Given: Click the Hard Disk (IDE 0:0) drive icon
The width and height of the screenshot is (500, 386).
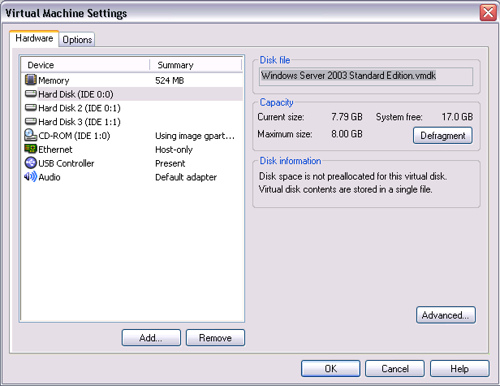Looking at the screenshot, I should point(31,94).
